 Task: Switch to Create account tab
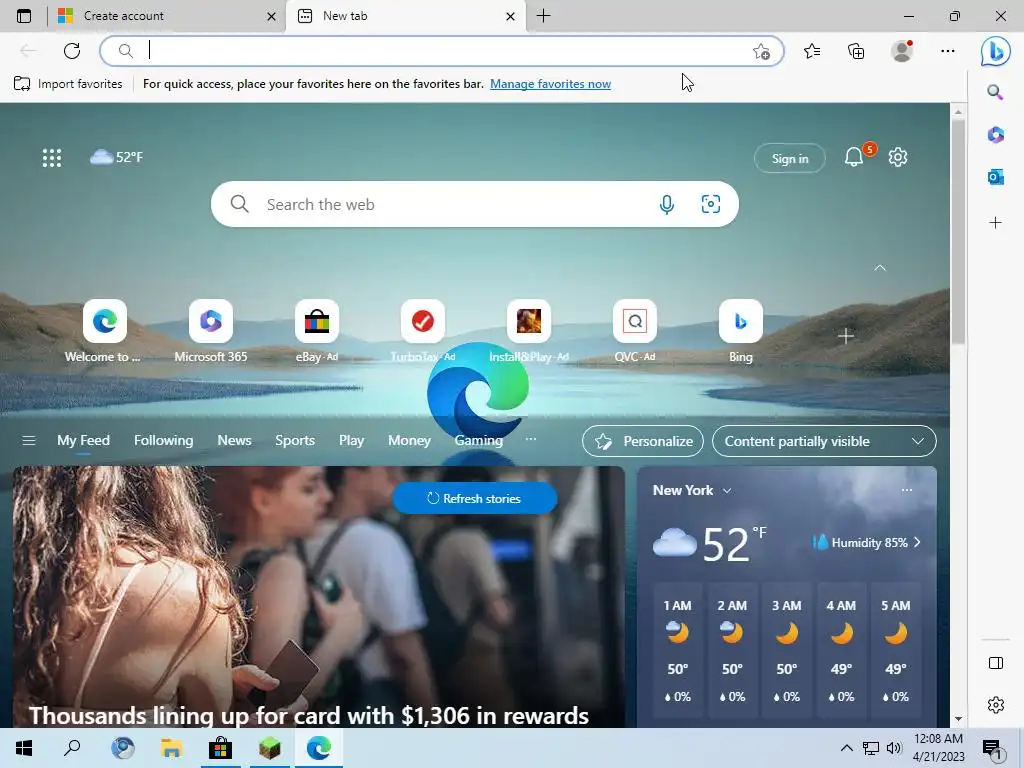tap(167, 16)
